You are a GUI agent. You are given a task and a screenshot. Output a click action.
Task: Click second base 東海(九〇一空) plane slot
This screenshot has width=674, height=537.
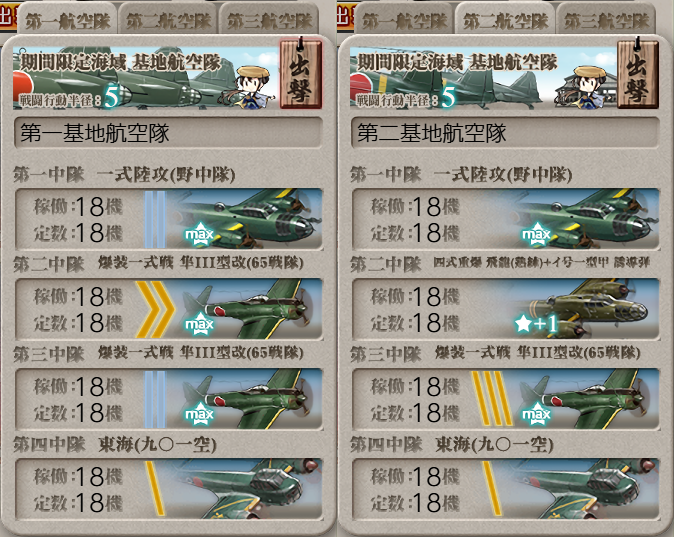[x=506, y=488]
